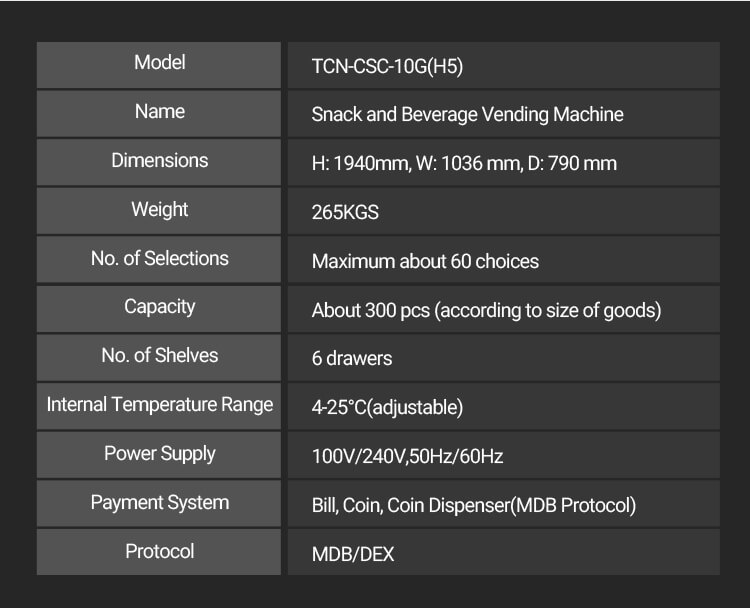750x608 pixels.
Task: Click the 'No. of Selections' label
Action: (160, 259)
